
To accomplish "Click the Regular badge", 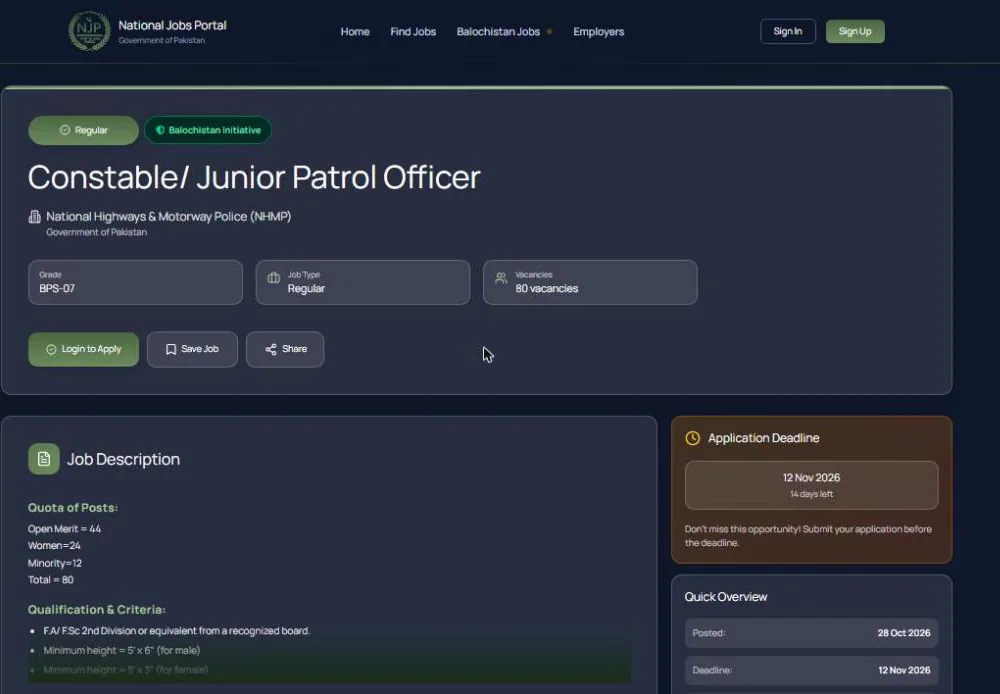I will click(x=84, y=130).
